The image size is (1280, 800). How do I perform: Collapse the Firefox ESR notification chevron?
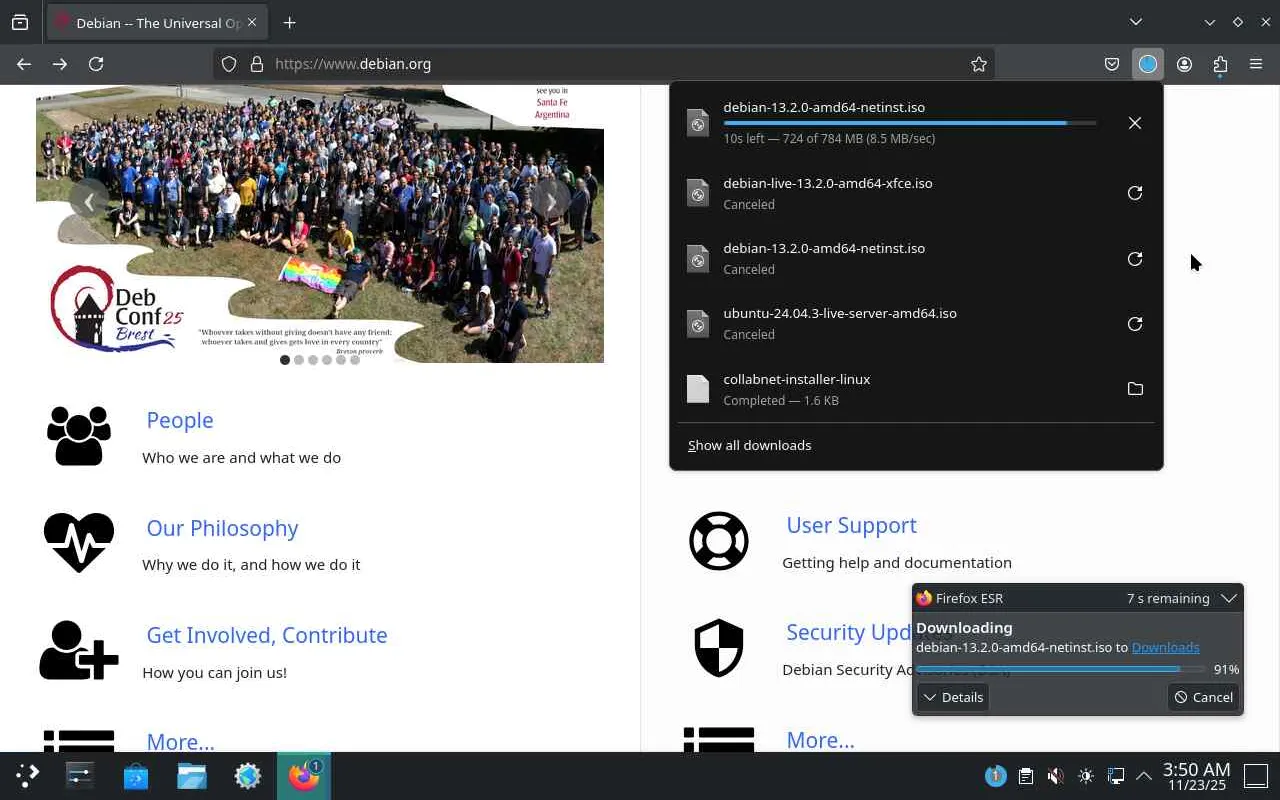pyautogui.click(x=1229, y=598)
